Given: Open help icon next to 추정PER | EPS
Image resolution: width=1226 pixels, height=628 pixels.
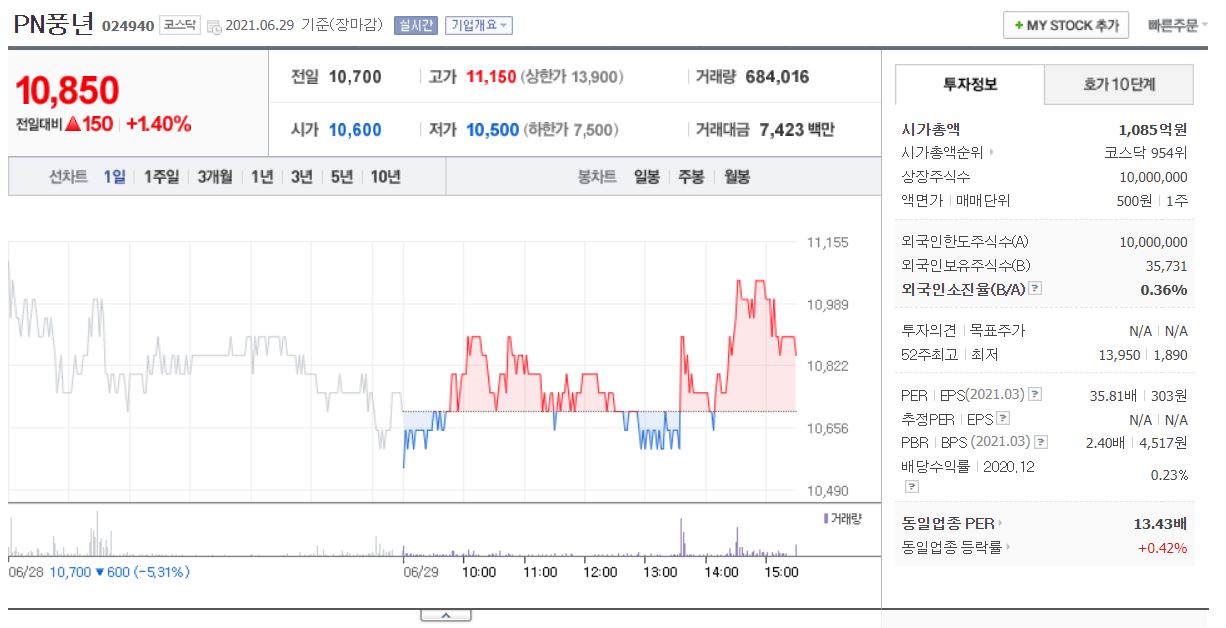Looking at the screenshot, I should tap(1003, 419).
